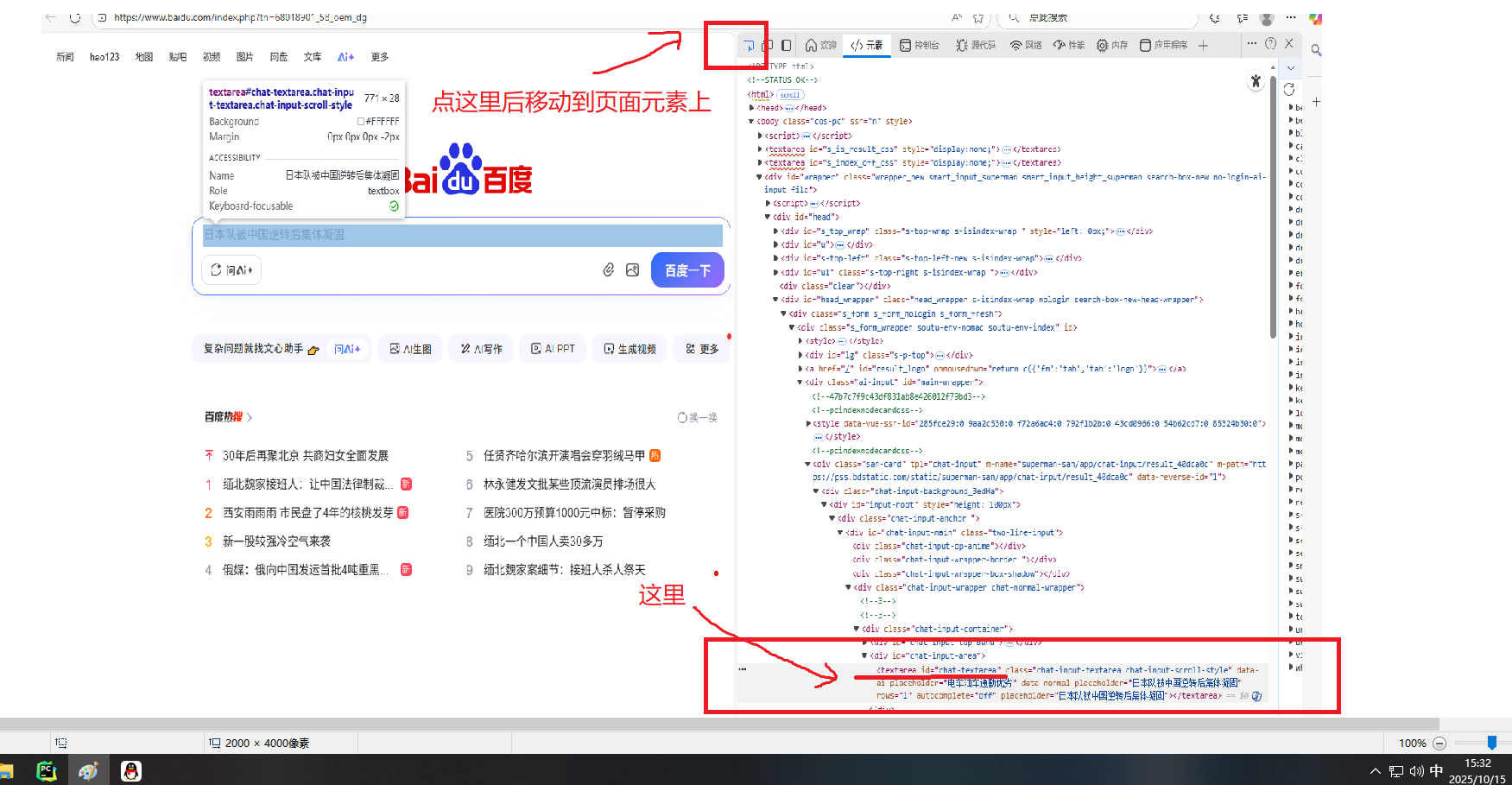The width and height of the screenshot is (1512, 785).
Task: Click the paperclip attachment icon in Baidu search box
Action: (609, 269)
